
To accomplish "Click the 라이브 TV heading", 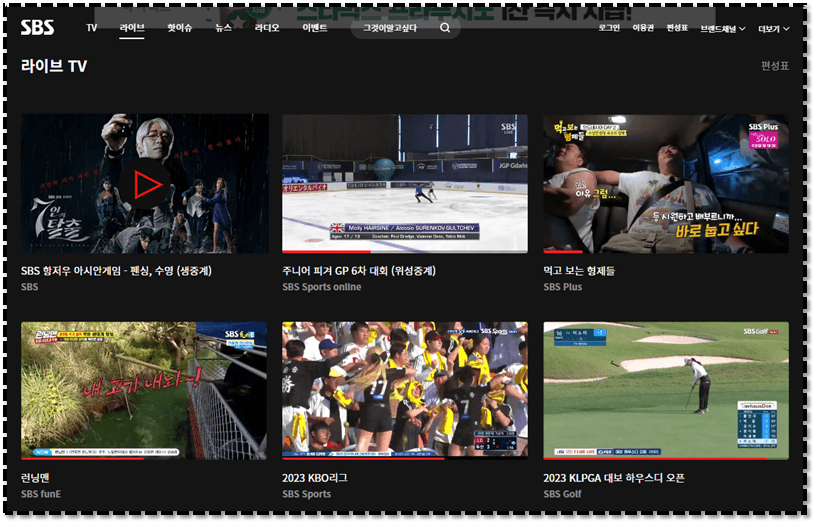I will pos(54,66).
